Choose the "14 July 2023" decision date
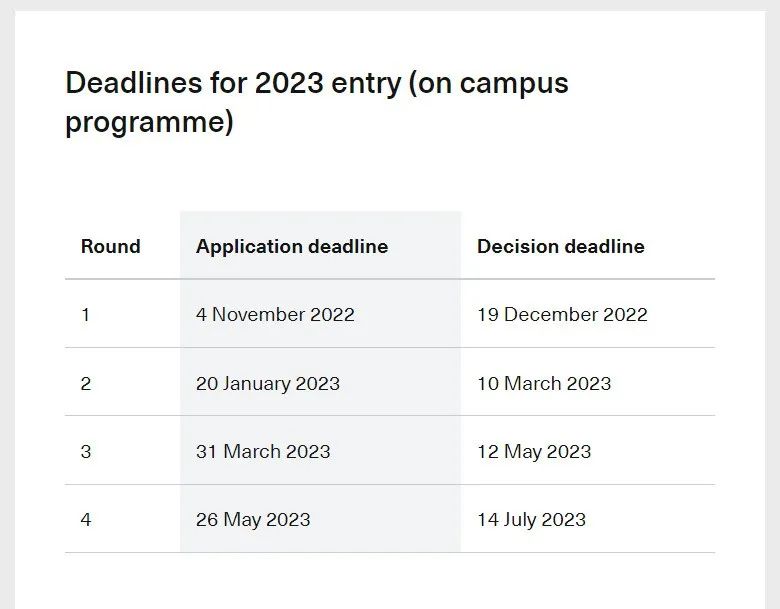This screenshot has height=609, width=780. click(x=531, y=520)
